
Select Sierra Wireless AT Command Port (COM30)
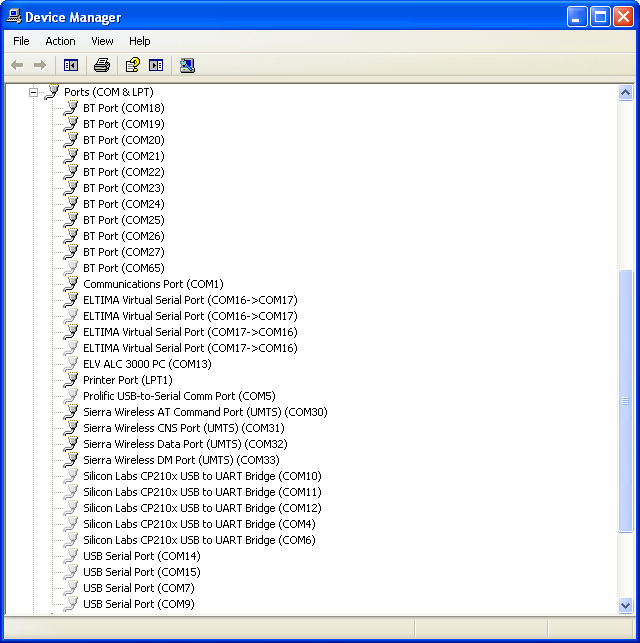click(x=205, y=412)
